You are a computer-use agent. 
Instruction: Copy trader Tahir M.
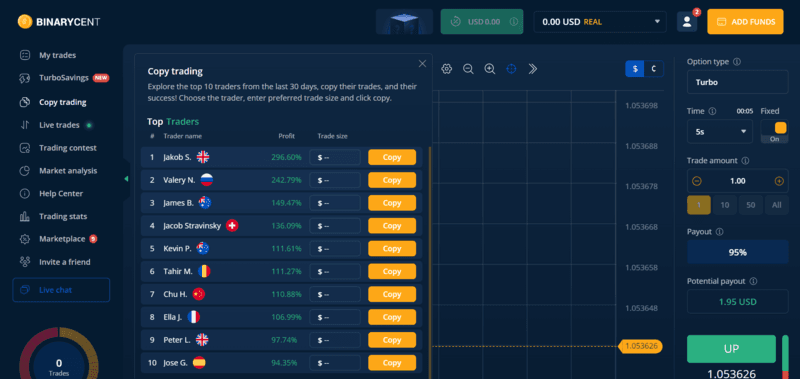click(392, 271)
